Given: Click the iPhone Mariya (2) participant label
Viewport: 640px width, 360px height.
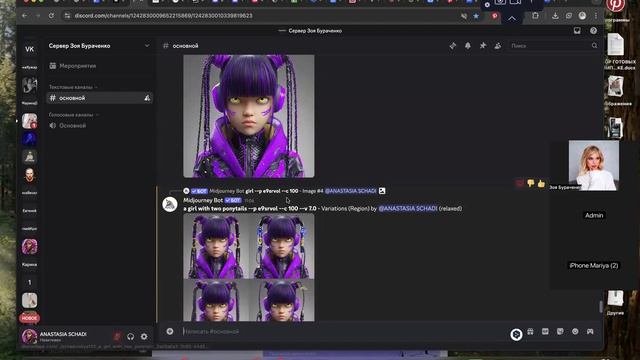Looking at the screenshot, I should click(594, 265).
